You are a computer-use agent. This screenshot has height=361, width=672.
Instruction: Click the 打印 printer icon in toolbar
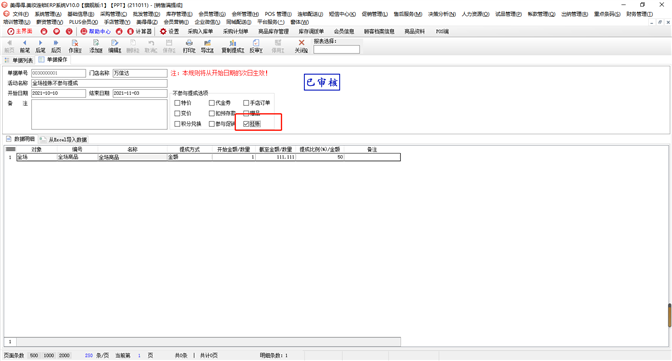(189, 43)
